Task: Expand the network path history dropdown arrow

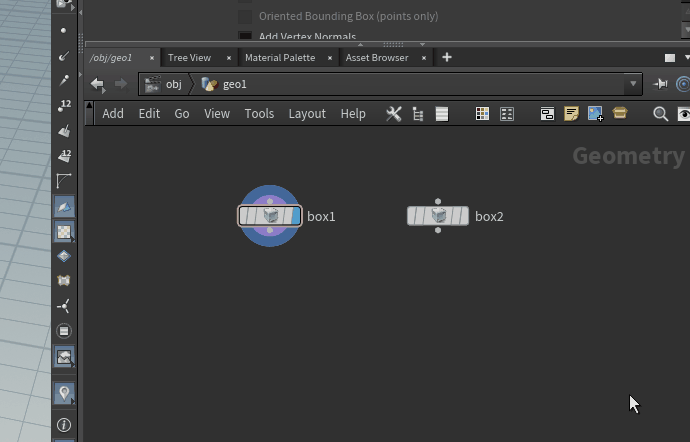Action: (x=634, y=85)
